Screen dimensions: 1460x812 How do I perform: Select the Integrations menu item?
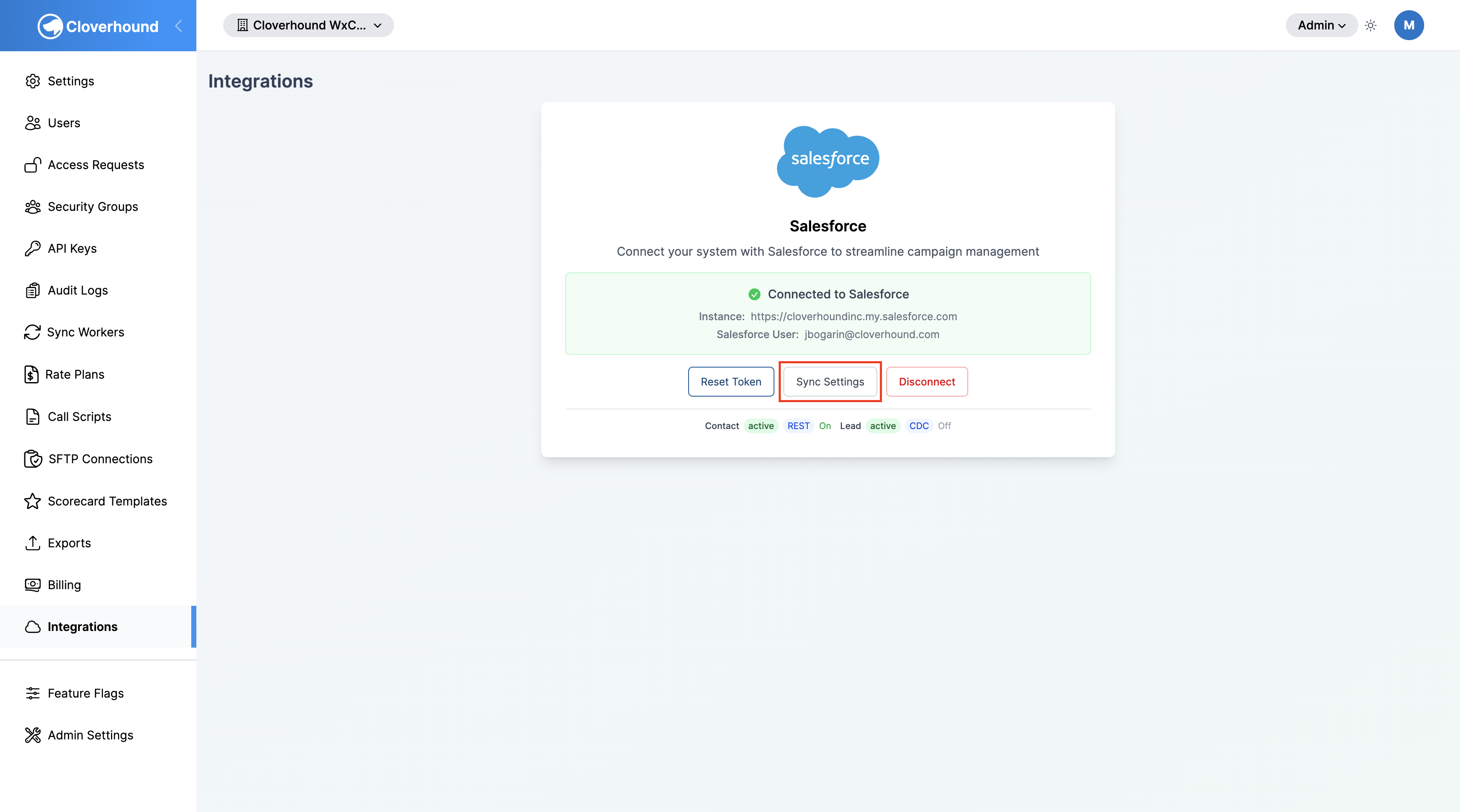(x=98, y=627)
